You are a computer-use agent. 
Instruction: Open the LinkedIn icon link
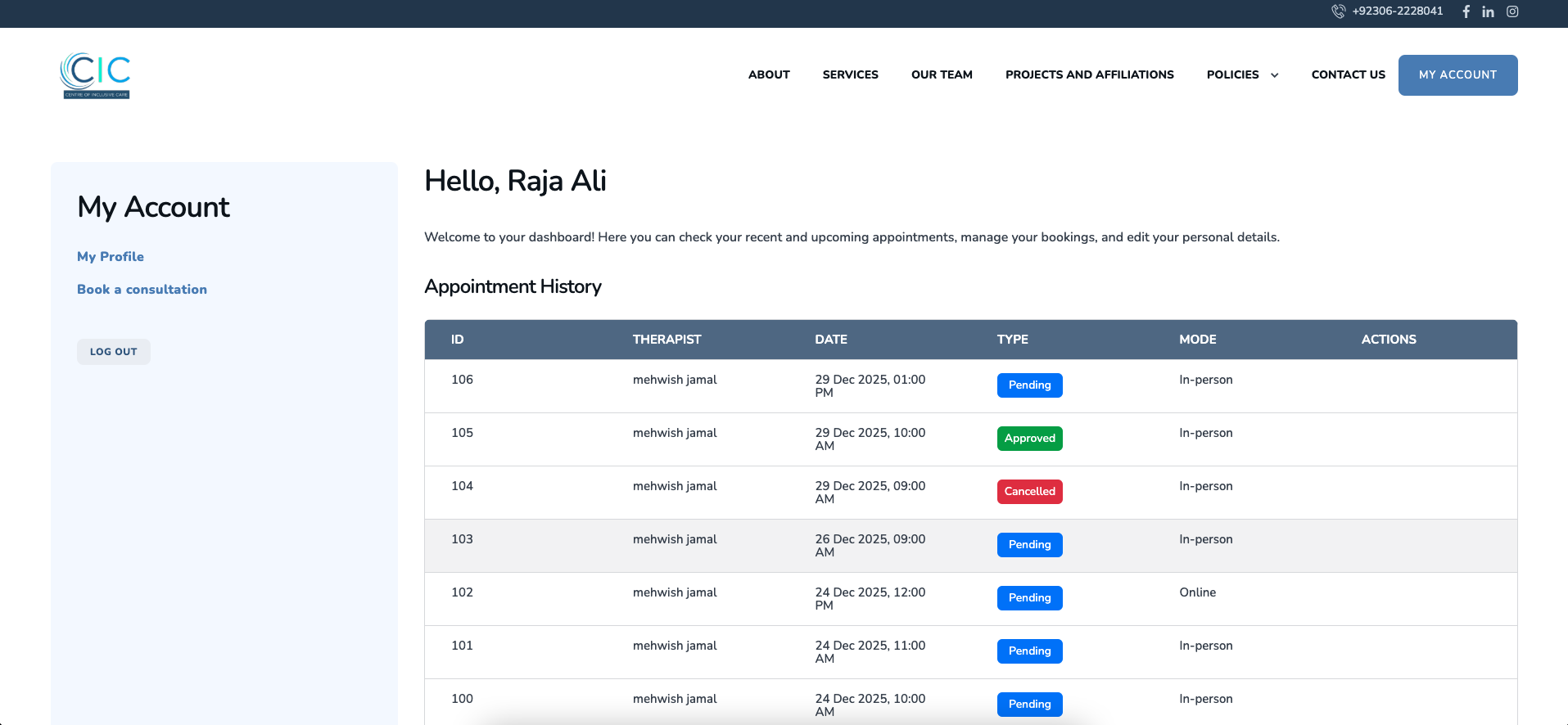click(x=1488, y=11)
